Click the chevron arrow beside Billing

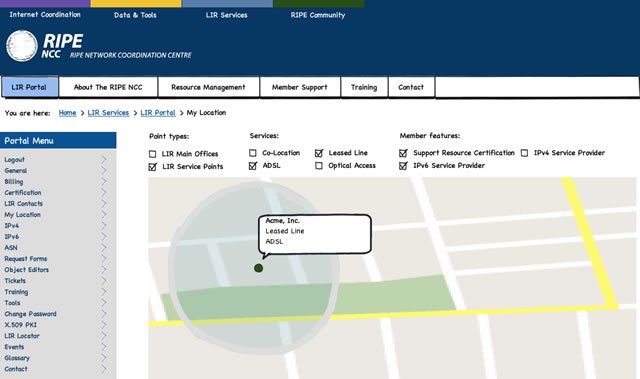(x=104, y=182)
